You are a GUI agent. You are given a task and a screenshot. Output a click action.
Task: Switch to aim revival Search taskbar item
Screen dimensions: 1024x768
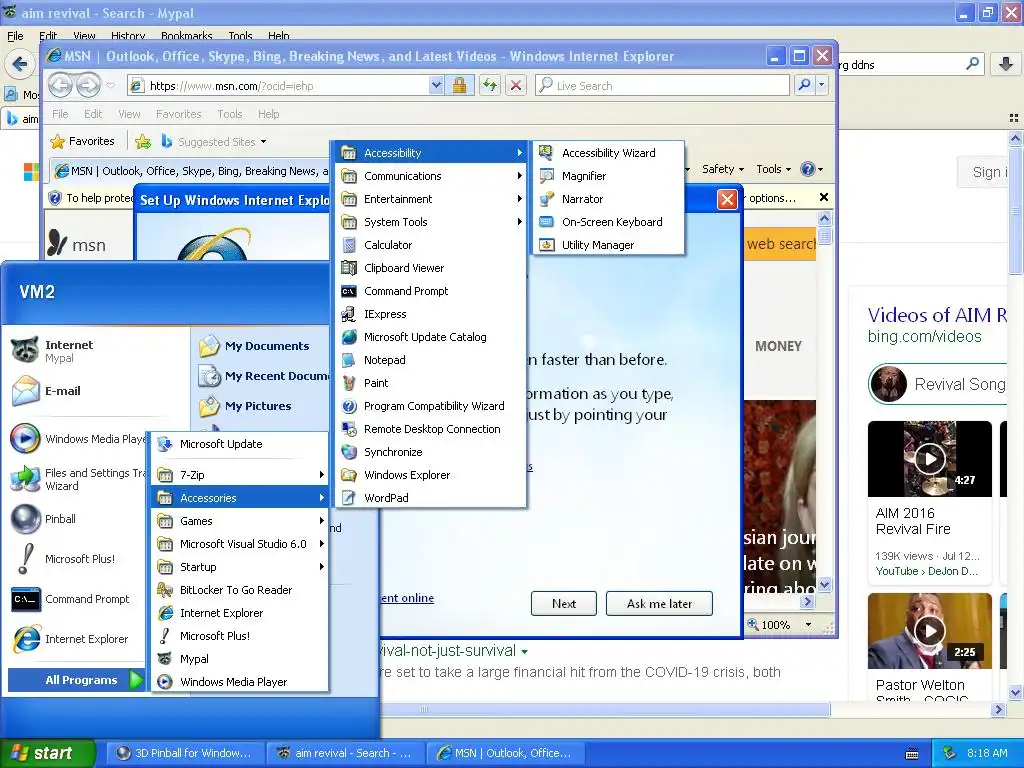345,753
